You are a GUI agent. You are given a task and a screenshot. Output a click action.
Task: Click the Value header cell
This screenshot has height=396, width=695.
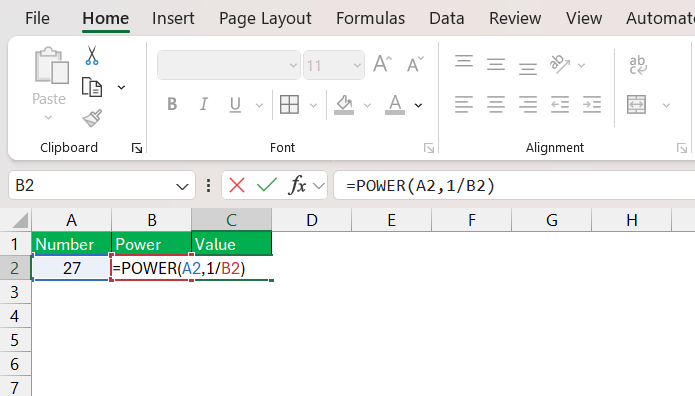(x=231, y=244)
